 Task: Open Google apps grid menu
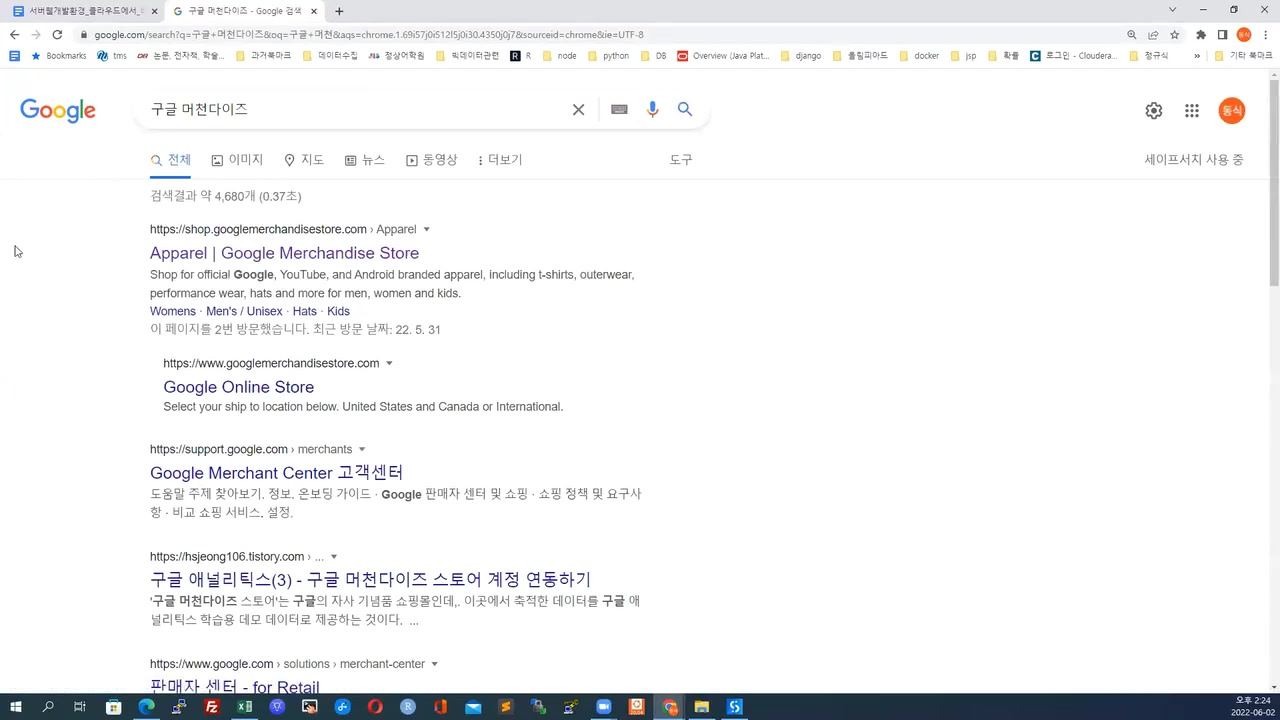coord(1191,110)
